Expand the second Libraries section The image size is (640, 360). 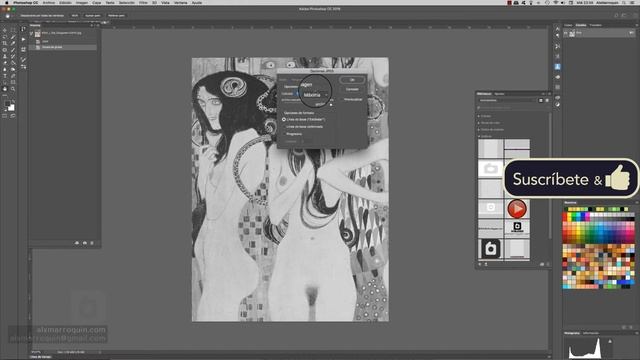coord(479,123)
